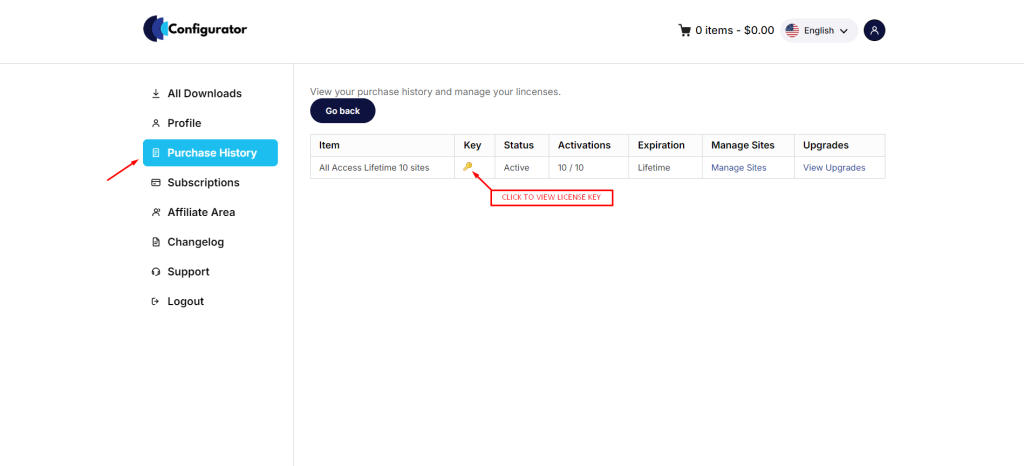Click the Item column header
The image size is (1024, 466).
(383, 145)
